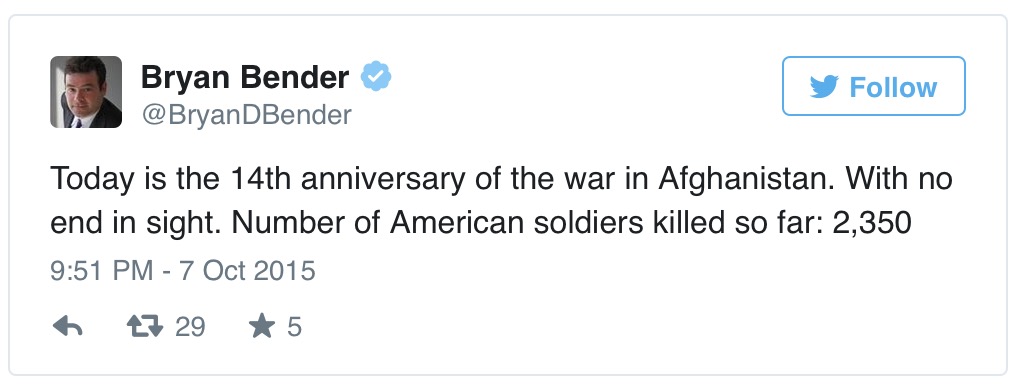Screen dimensions: 1020x388
Task: Select the number 2,350 in the tweet
Action: 872,223
